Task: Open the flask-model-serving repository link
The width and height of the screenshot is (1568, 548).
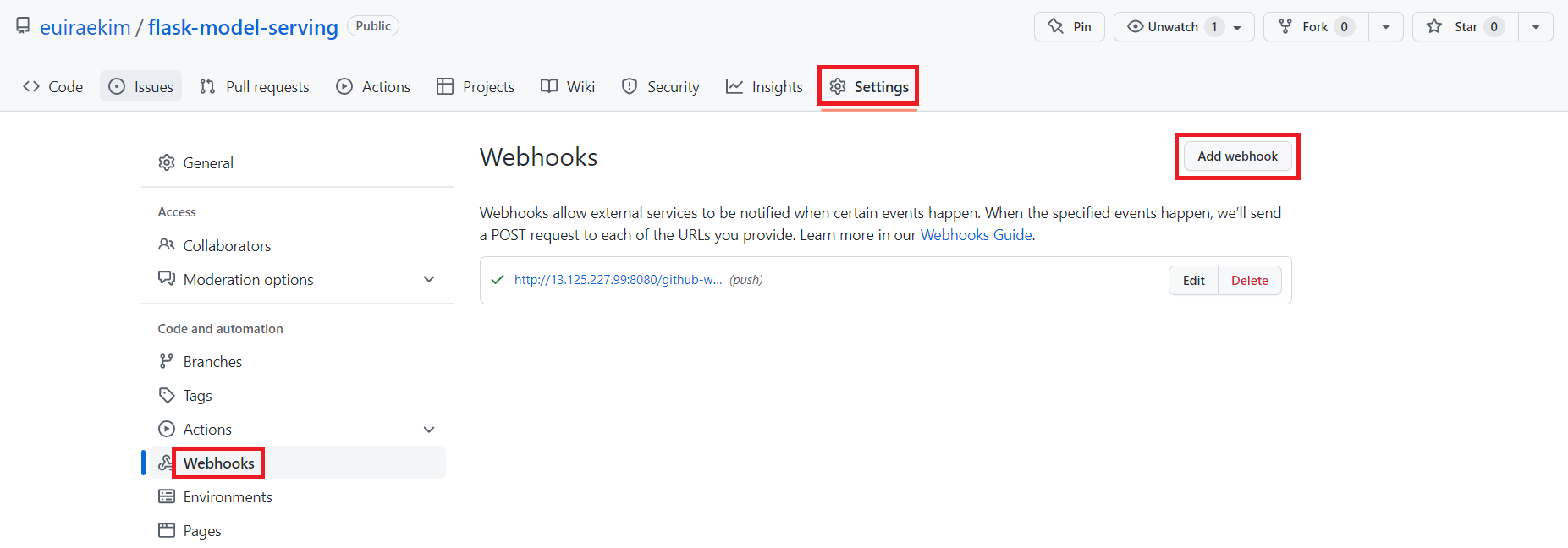Action: tap(243, 27)
